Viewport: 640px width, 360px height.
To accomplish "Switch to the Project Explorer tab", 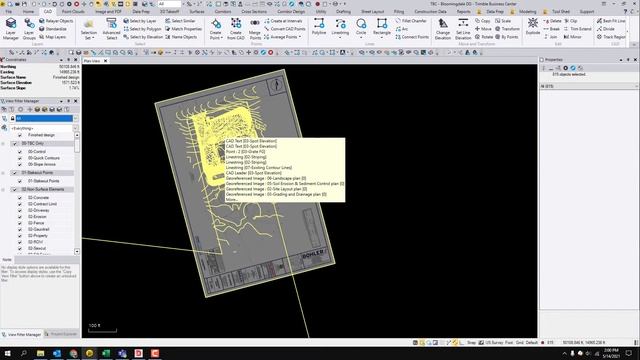I will pos(62,334).
